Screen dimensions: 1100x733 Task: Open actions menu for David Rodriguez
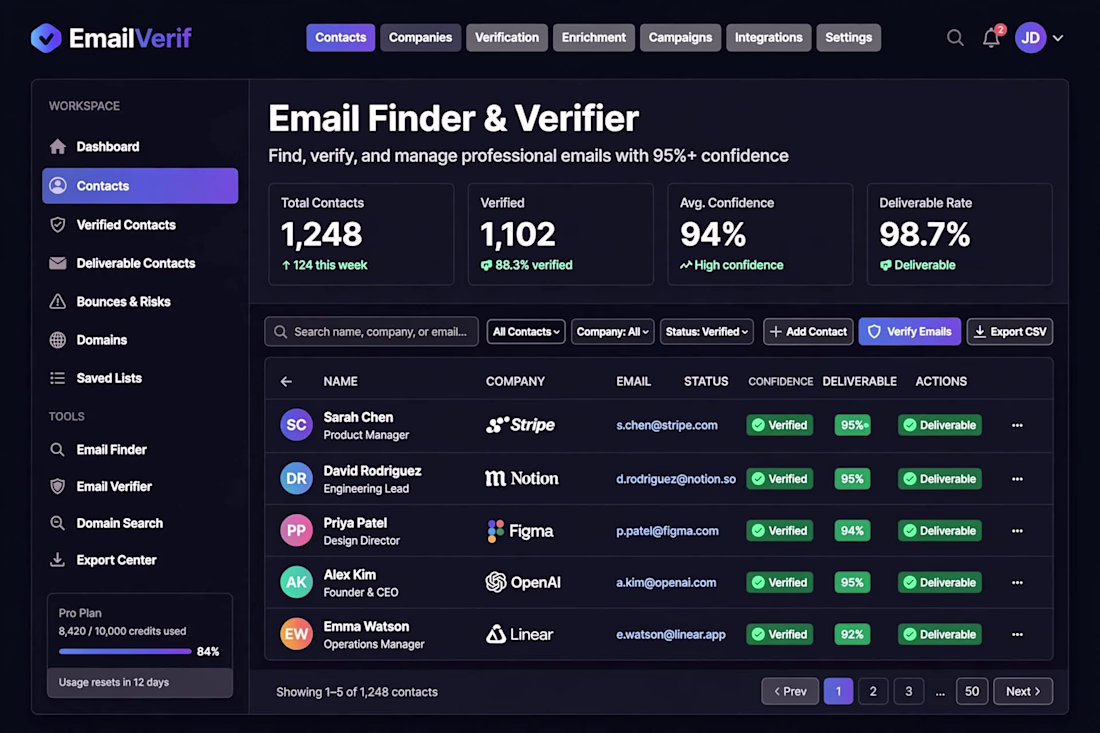pos(1017,479)
